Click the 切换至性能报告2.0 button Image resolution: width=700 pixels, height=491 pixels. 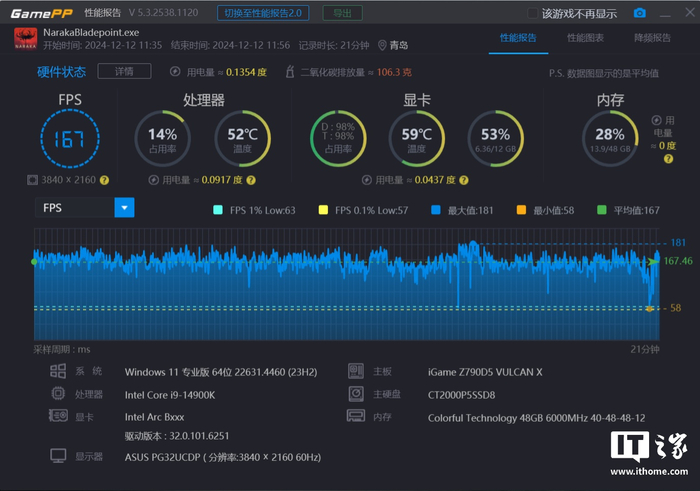tap(263, 13)
